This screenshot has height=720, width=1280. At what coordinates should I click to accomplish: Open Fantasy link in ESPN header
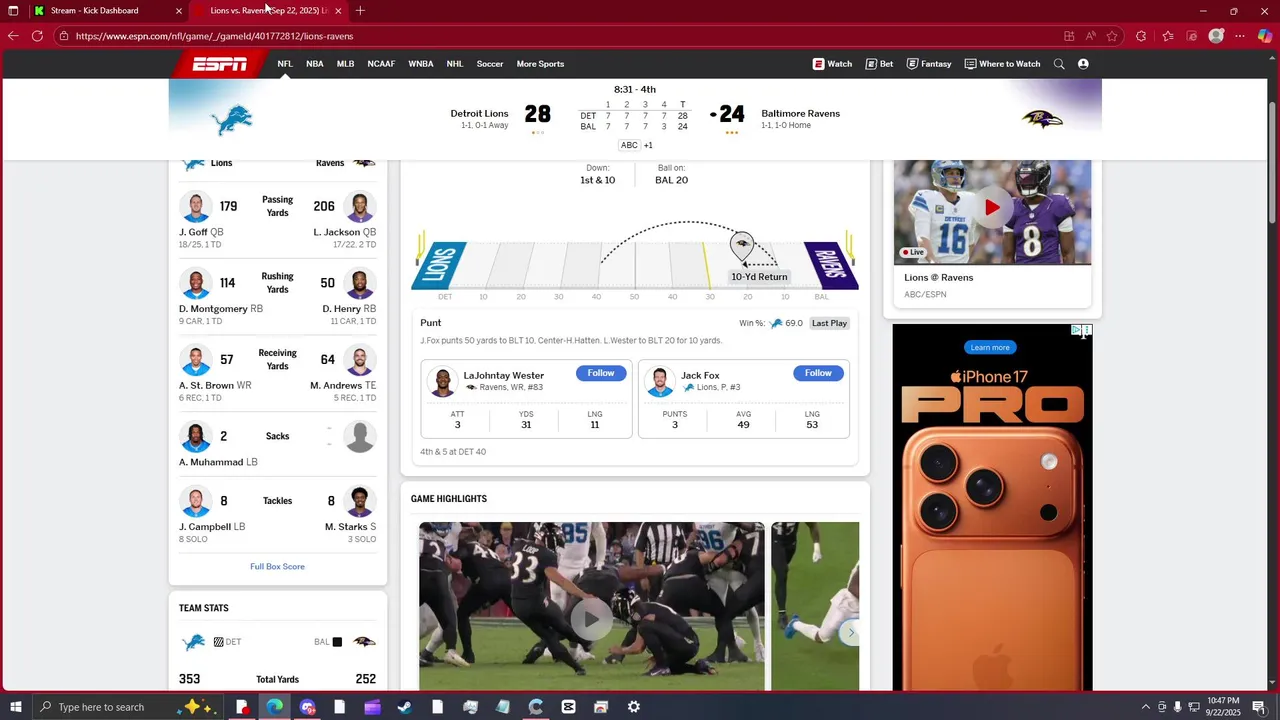pyautogui.click(x=929, y=64)
